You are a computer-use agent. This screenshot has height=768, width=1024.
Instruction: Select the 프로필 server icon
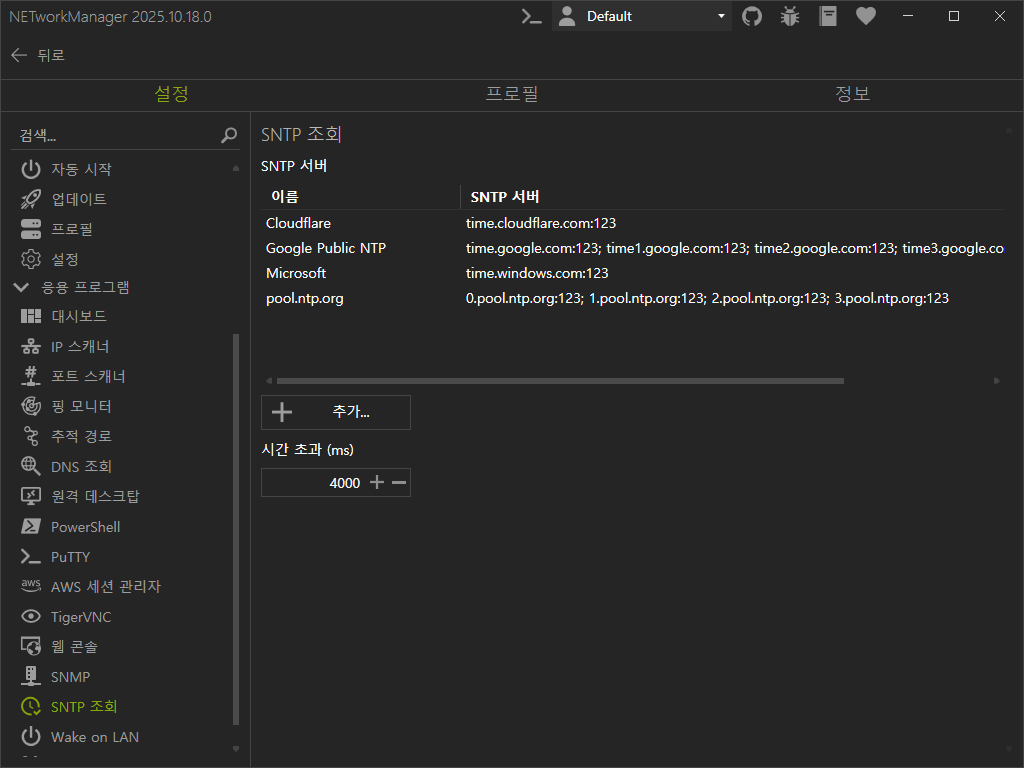click(x=31, y=229)
